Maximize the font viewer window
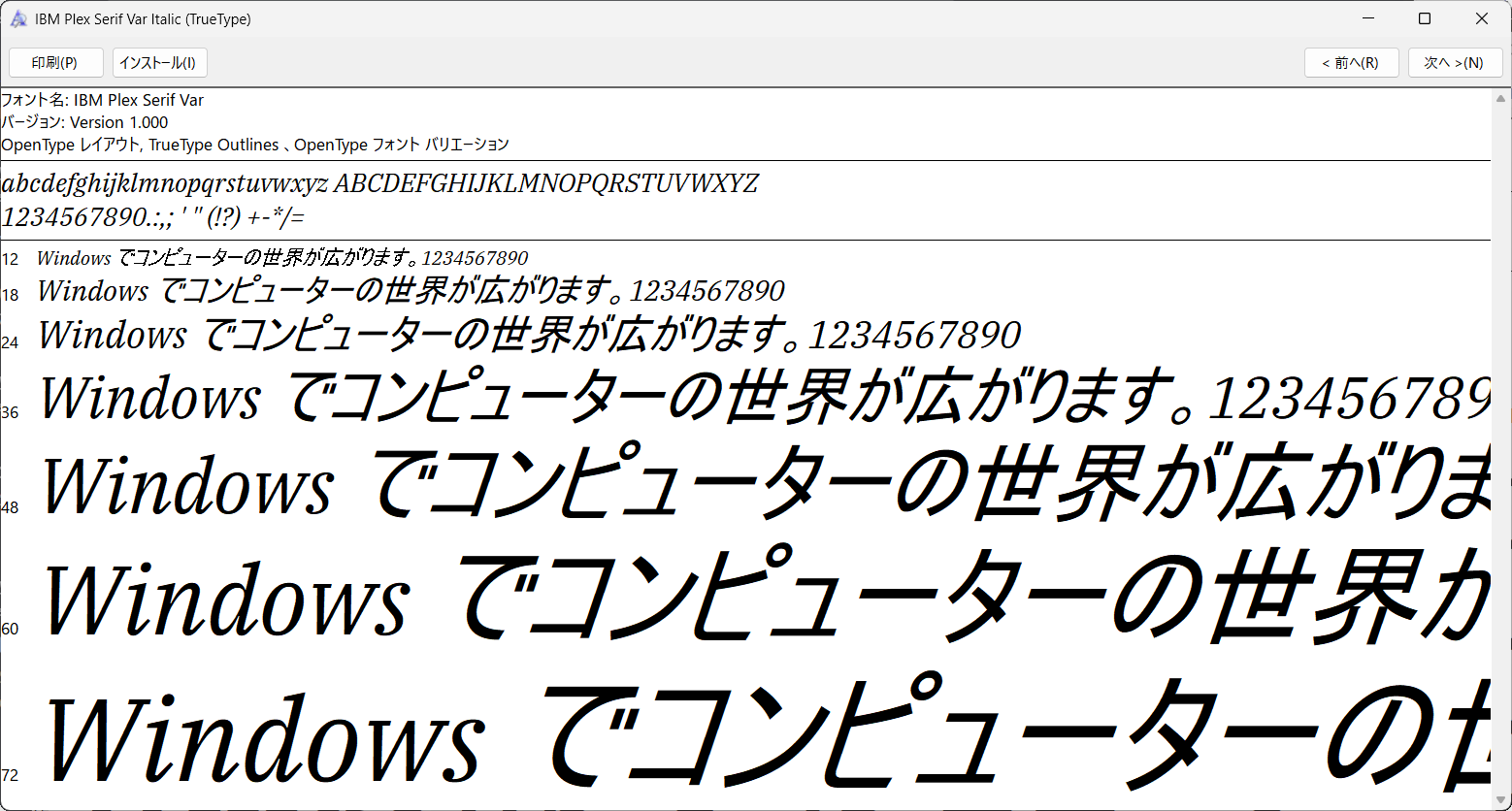Viewport: 1512px width, 811px height. (1425, 18)
